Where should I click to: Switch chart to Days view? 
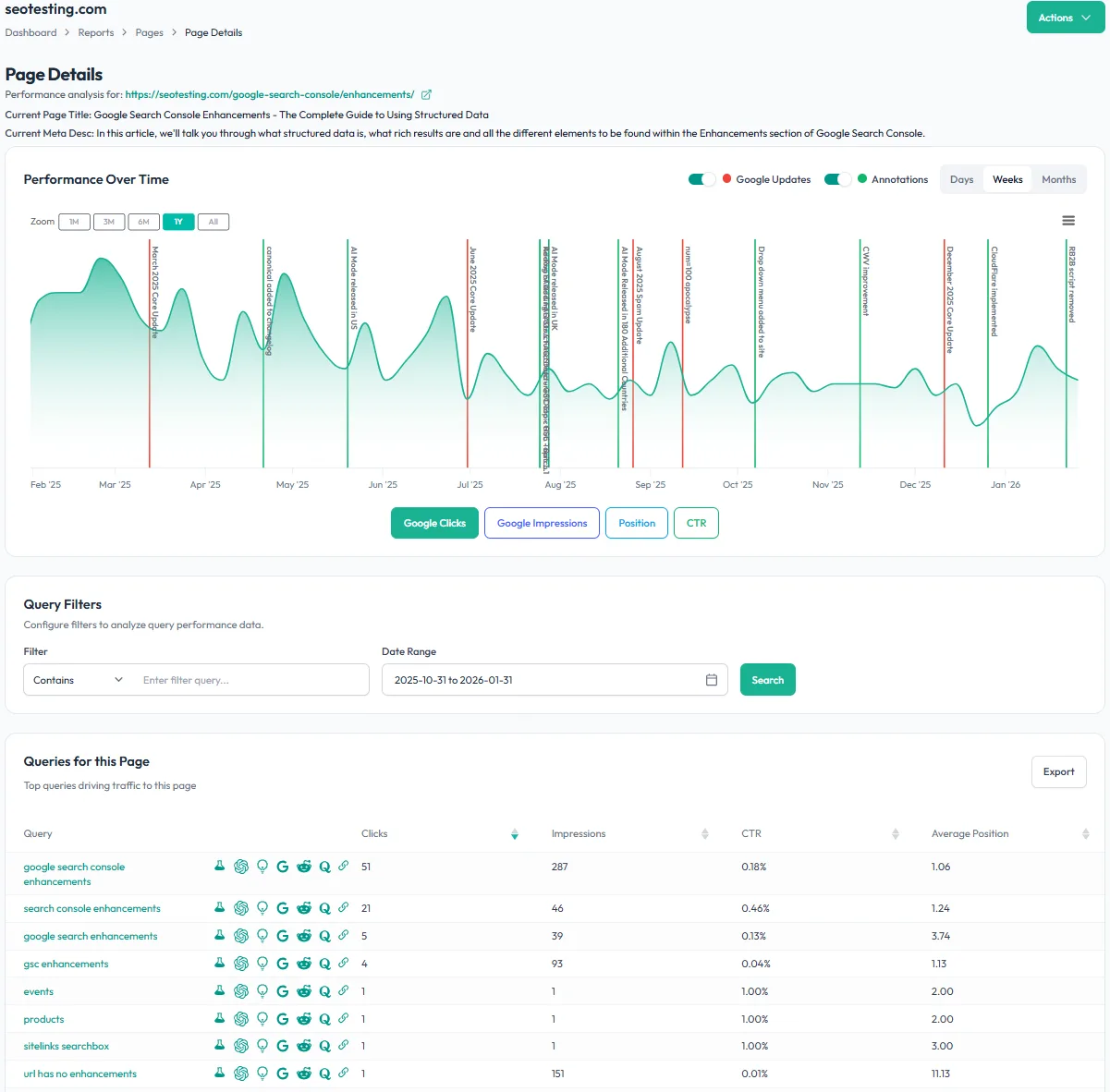tap(961, 179)
